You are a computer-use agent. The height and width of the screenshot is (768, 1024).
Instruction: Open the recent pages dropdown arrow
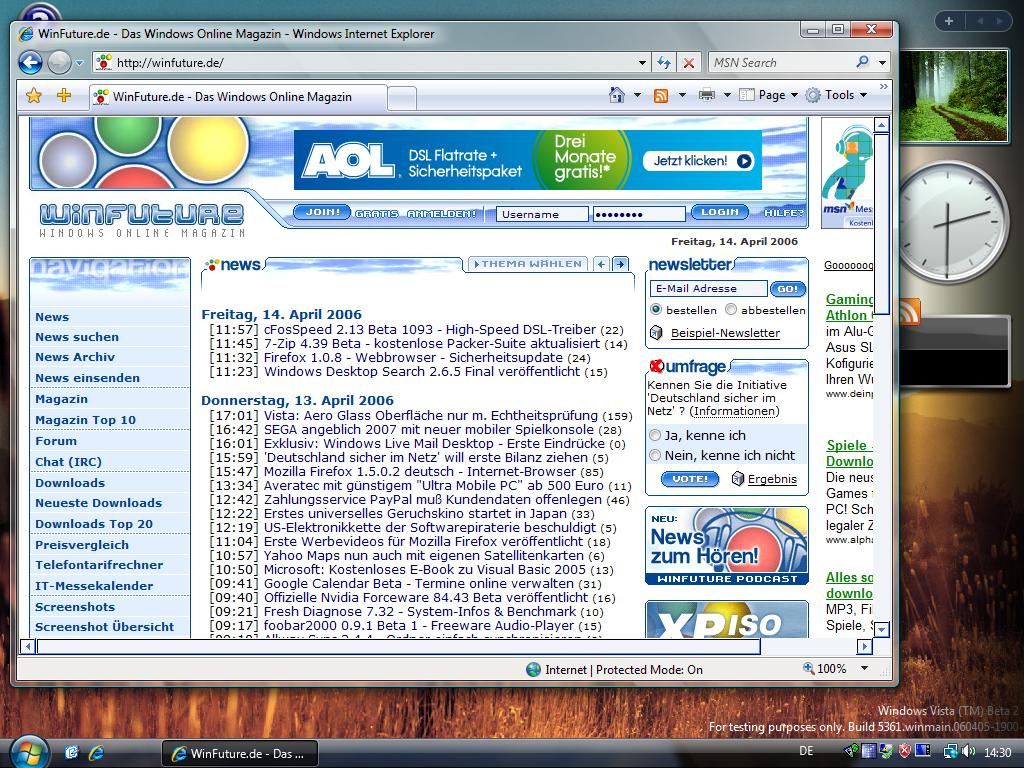[x=80, y=63]
